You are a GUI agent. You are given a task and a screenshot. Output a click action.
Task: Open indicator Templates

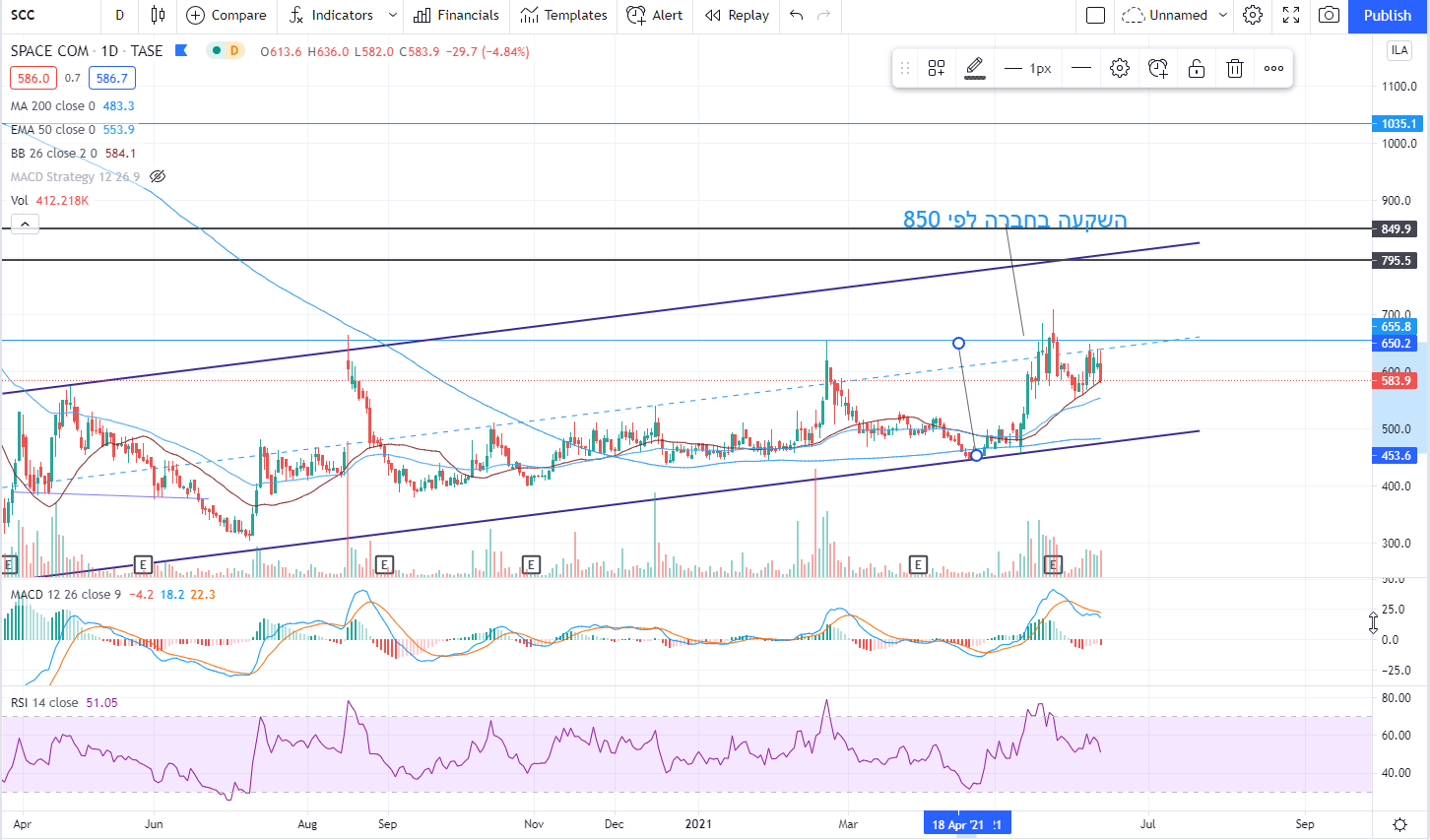tap(564, 15)
